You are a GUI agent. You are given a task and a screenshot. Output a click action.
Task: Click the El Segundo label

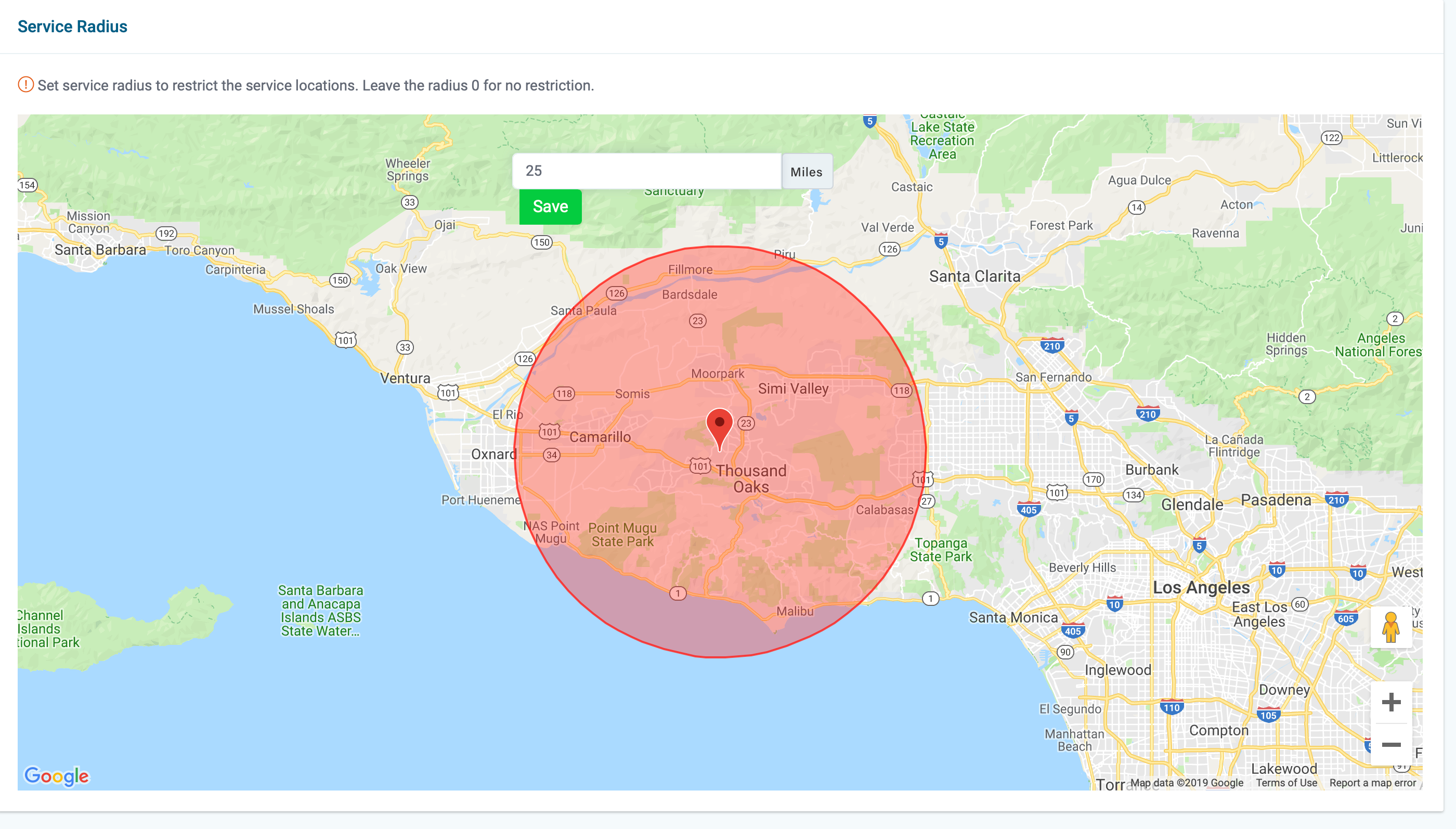pos(1070,709)
